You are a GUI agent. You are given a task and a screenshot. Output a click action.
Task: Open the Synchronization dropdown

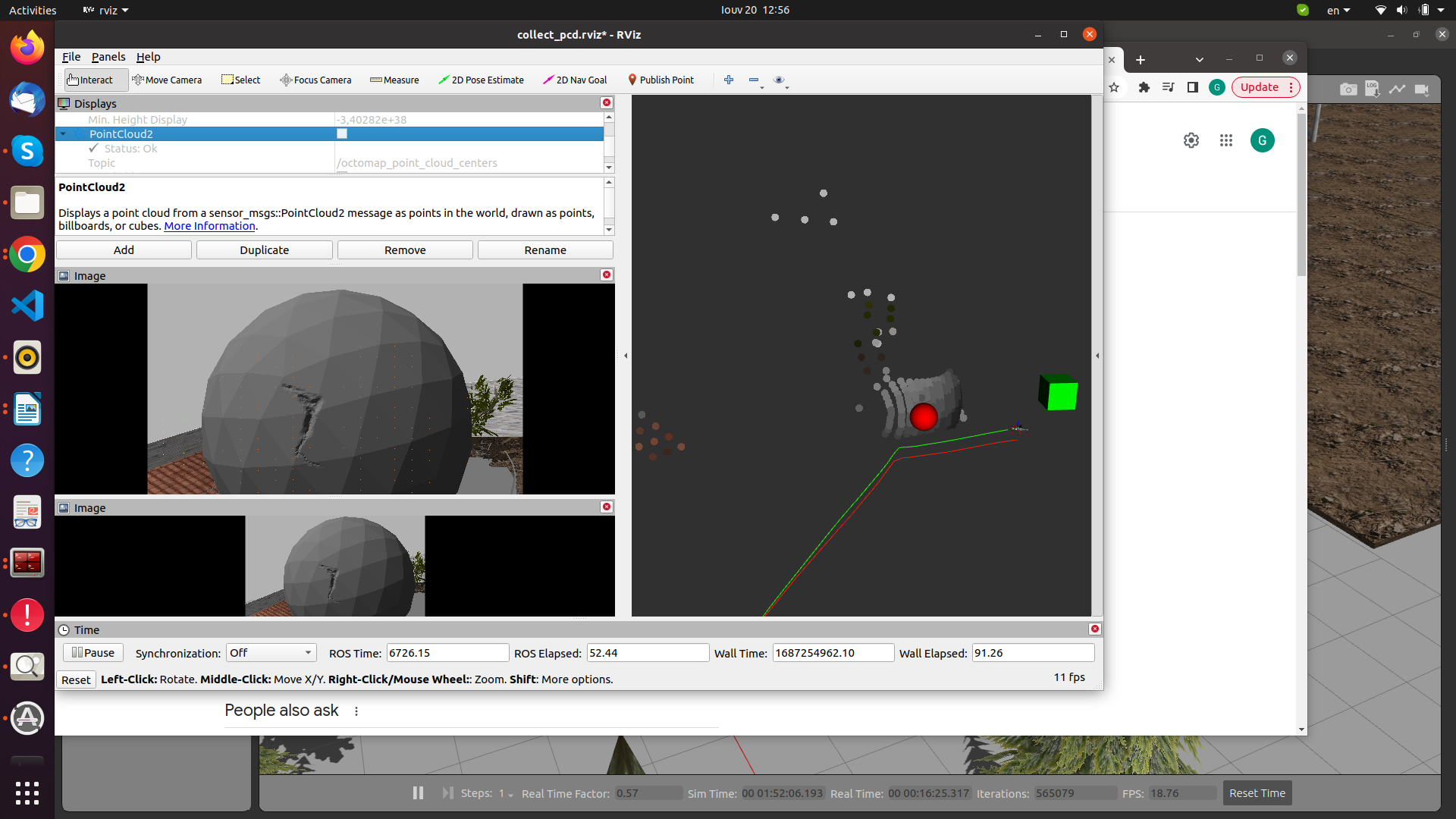[270, 652]
